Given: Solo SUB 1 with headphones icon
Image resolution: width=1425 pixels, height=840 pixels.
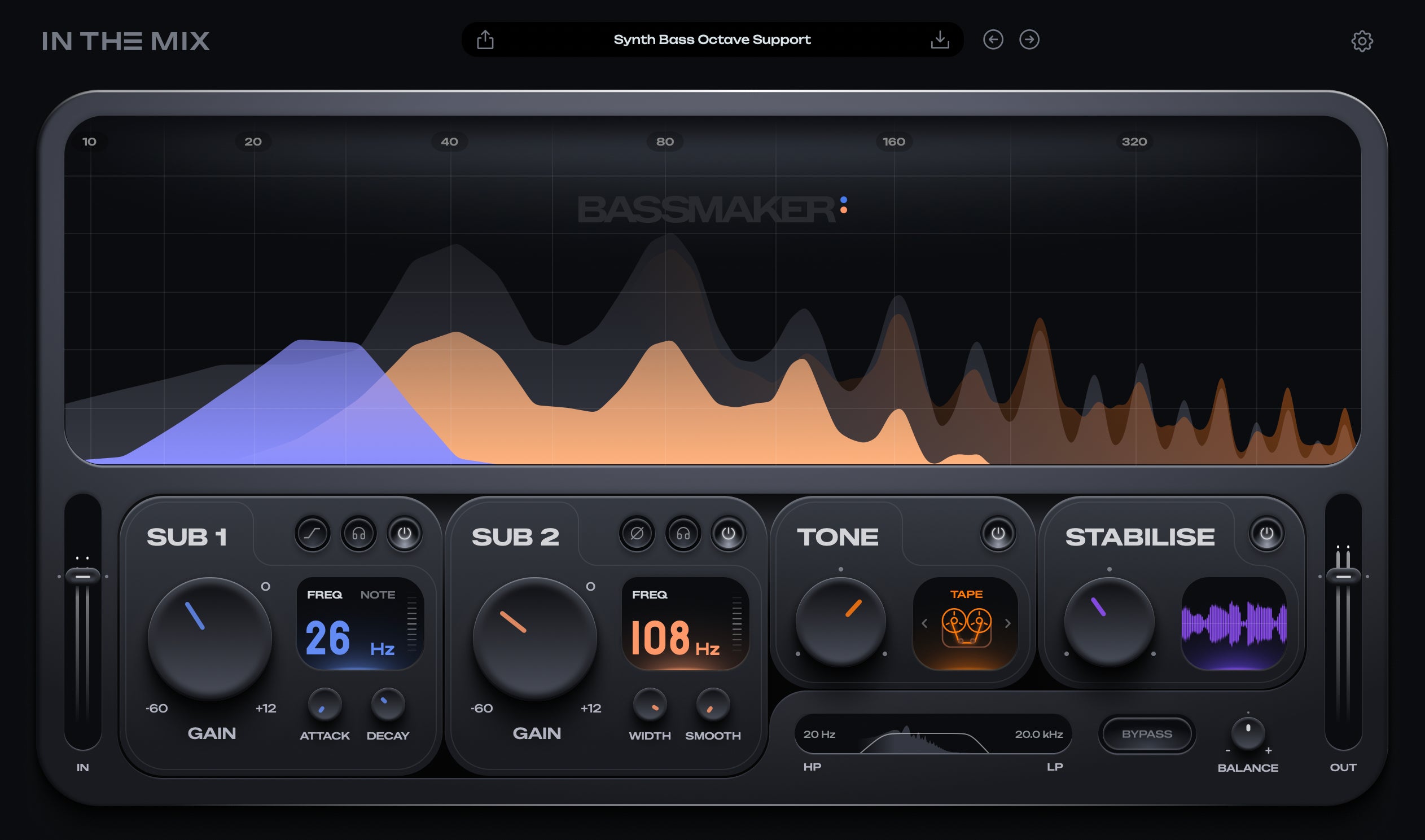Looking at the screenshot, I should (x=358, y=533).
